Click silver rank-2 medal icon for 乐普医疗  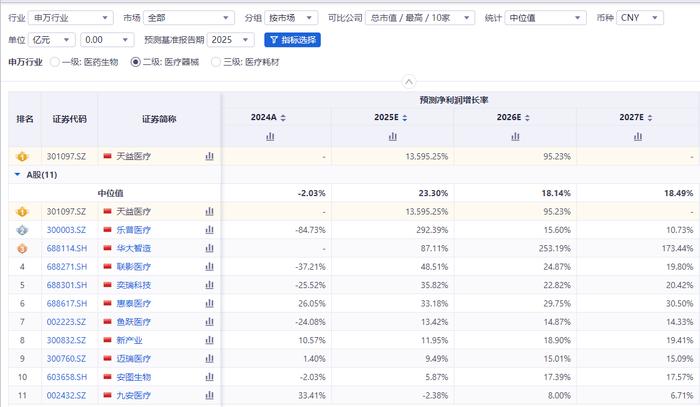pyautogui.click(x=22, y=230)
